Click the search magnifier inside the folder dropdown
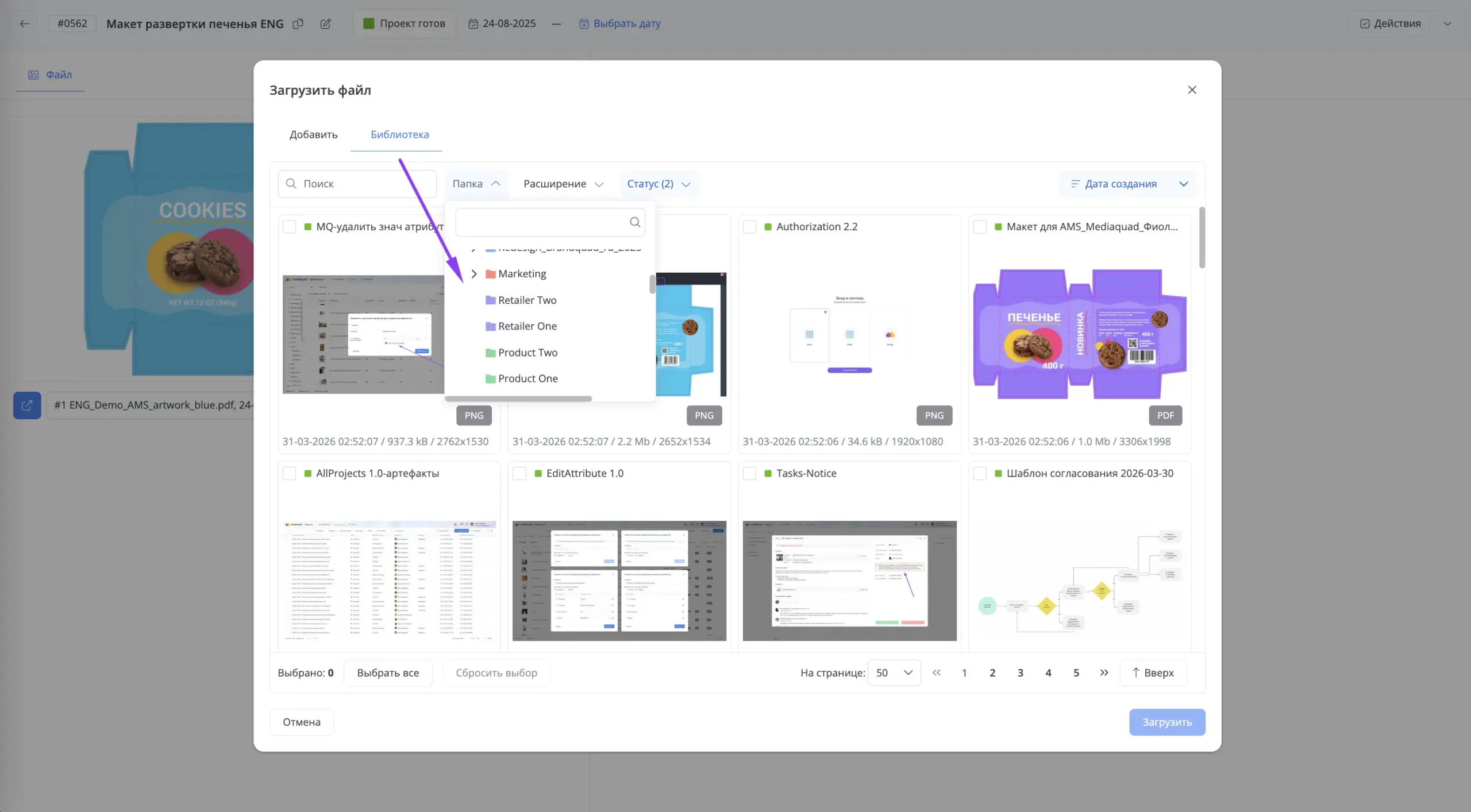The image size is (1471, 812). 634,222
